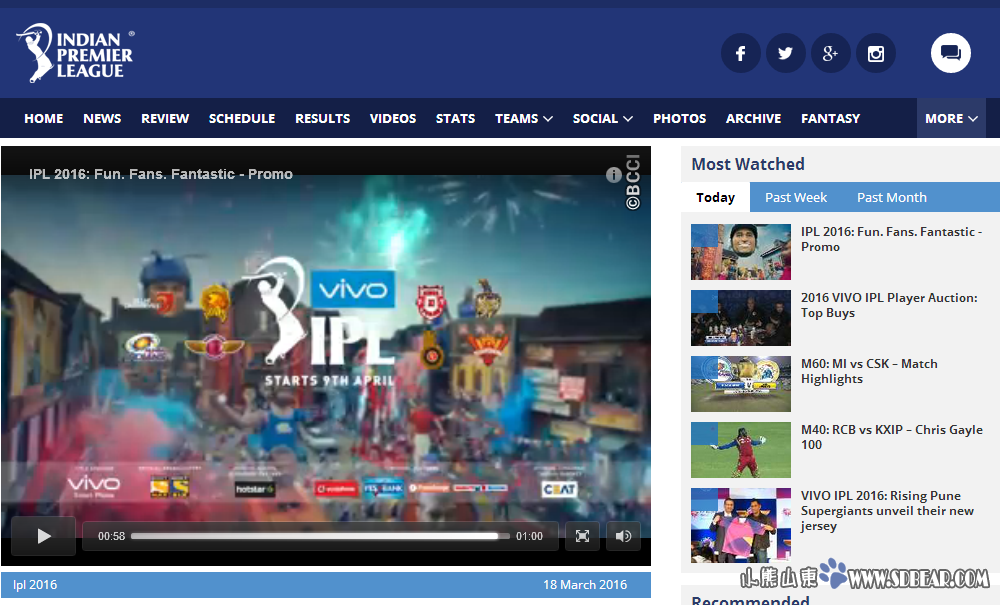This screenshot has width=1000, height=605.
Task: Click the 'Ipl 2016' tag below video
Action: coord(35,585)
